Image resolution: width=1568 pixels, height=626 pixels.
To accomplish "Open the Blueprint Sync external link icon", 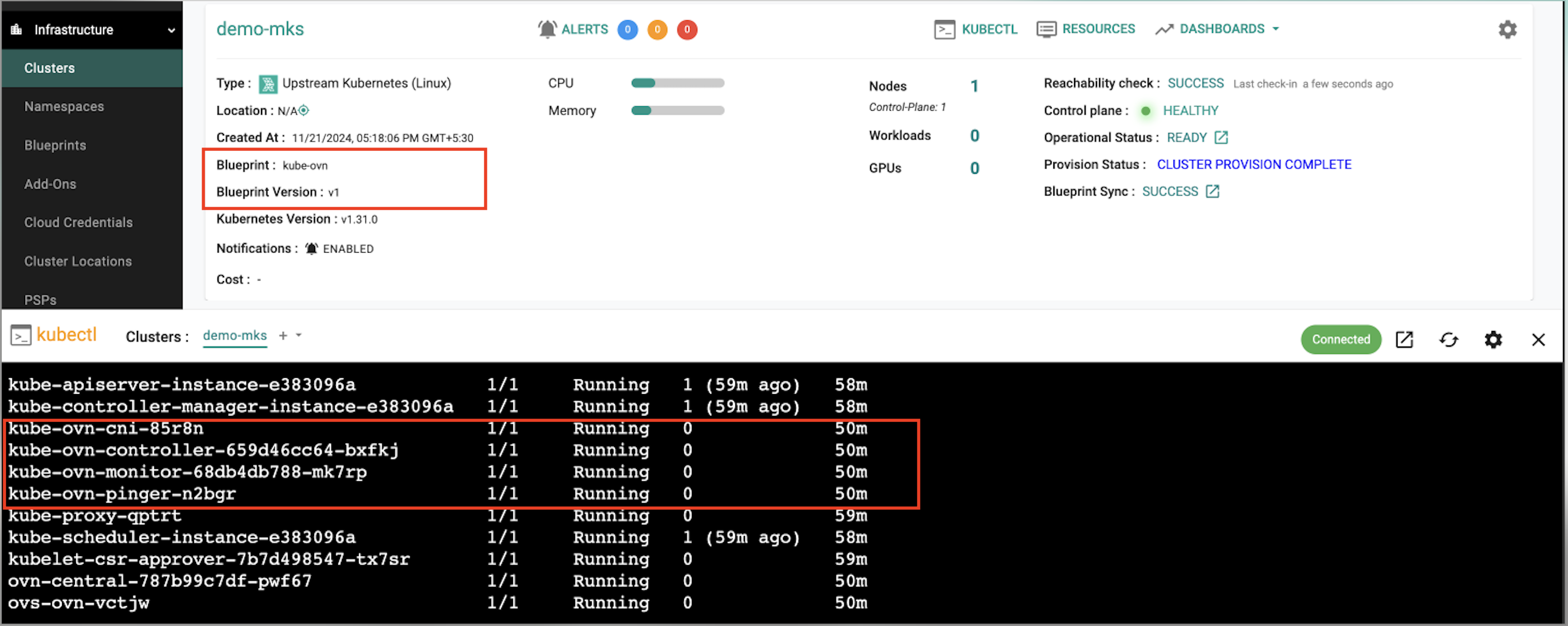I will pyautogui.click(x=1212, y=191).
